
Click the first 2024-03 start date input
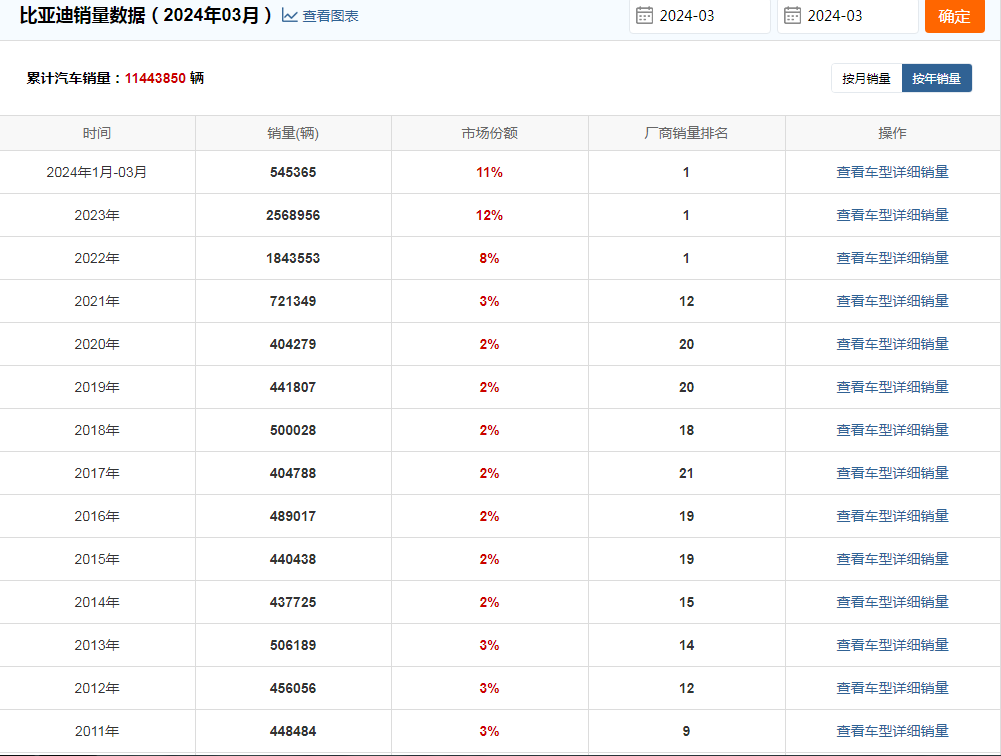700,16
